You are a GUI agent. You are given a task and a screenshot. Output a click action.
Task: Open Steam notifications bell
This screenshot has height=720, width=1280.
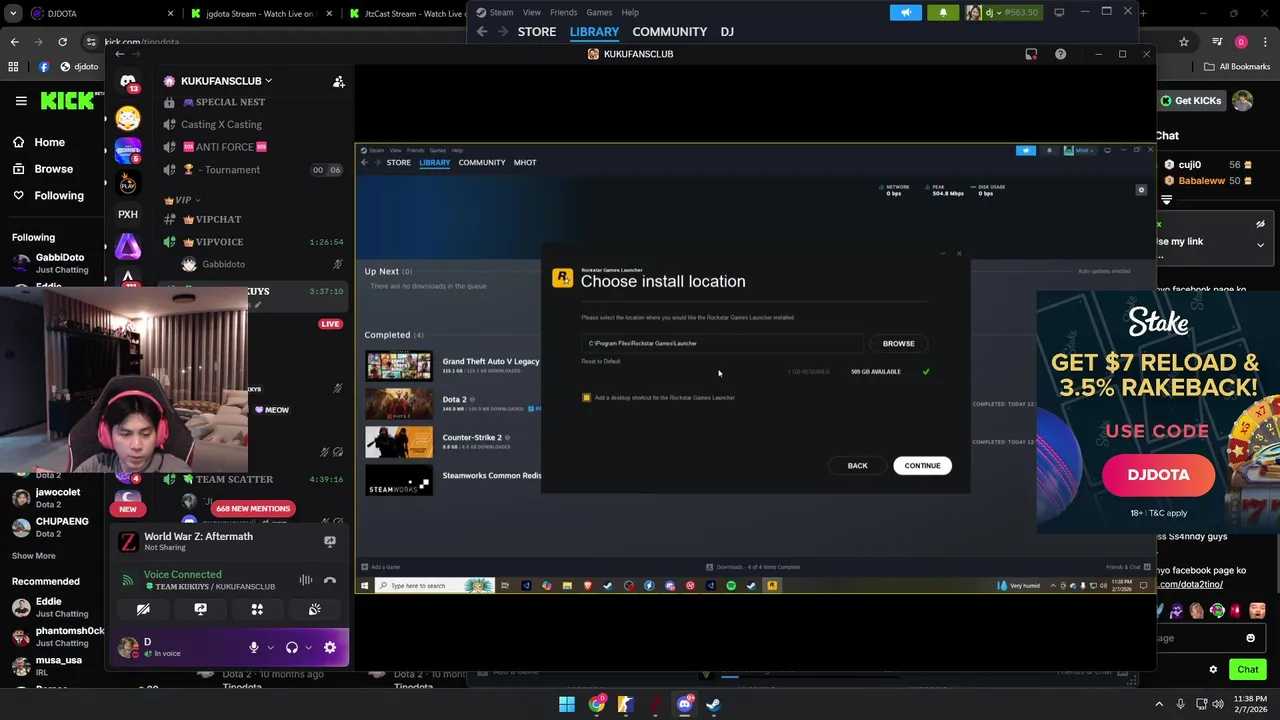coord(943,12)
